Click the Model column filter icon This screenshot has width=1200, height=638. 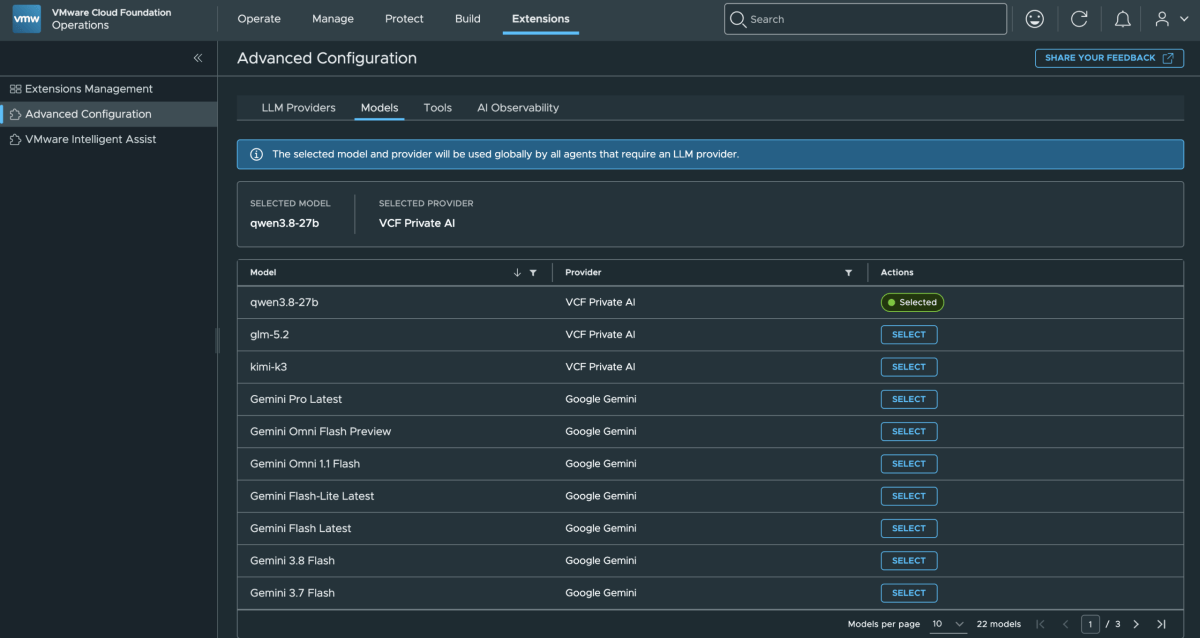[x=533, y=272]
